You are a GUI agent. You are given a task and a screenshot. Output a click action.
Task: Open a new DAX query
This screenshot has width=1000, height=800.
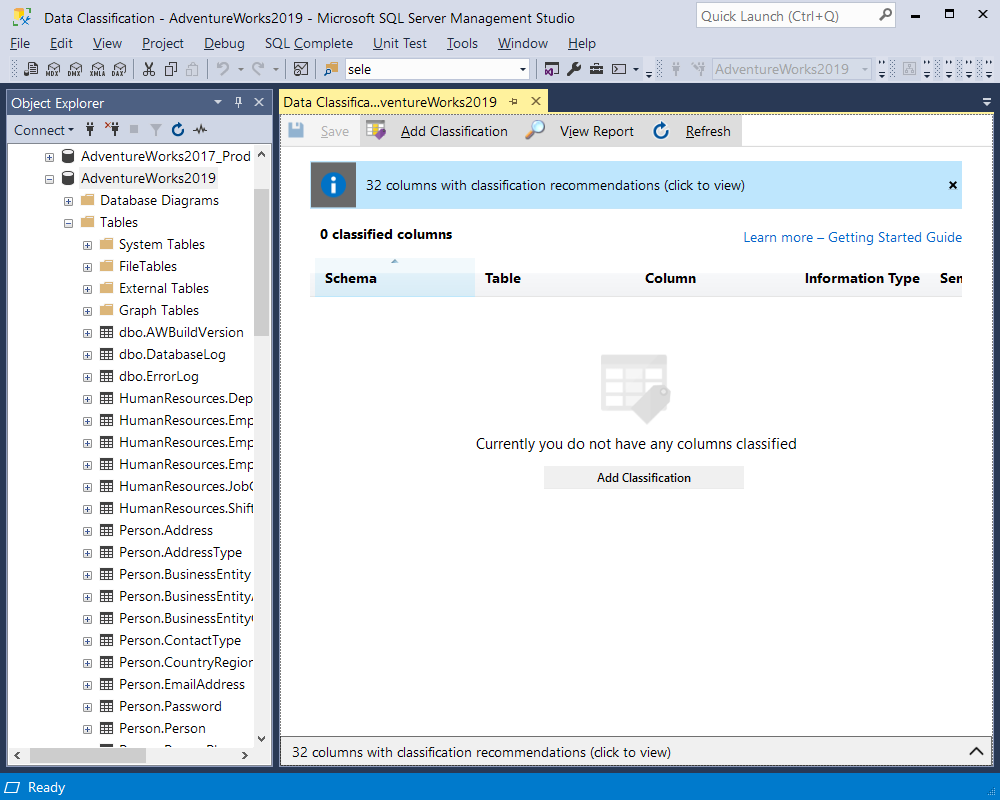119,69
